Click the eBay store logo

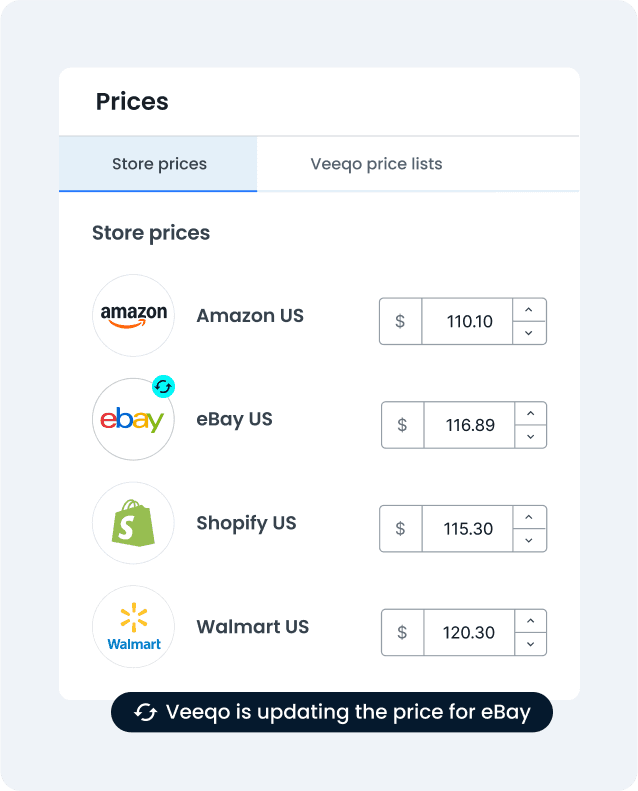[x=133, y=420]
